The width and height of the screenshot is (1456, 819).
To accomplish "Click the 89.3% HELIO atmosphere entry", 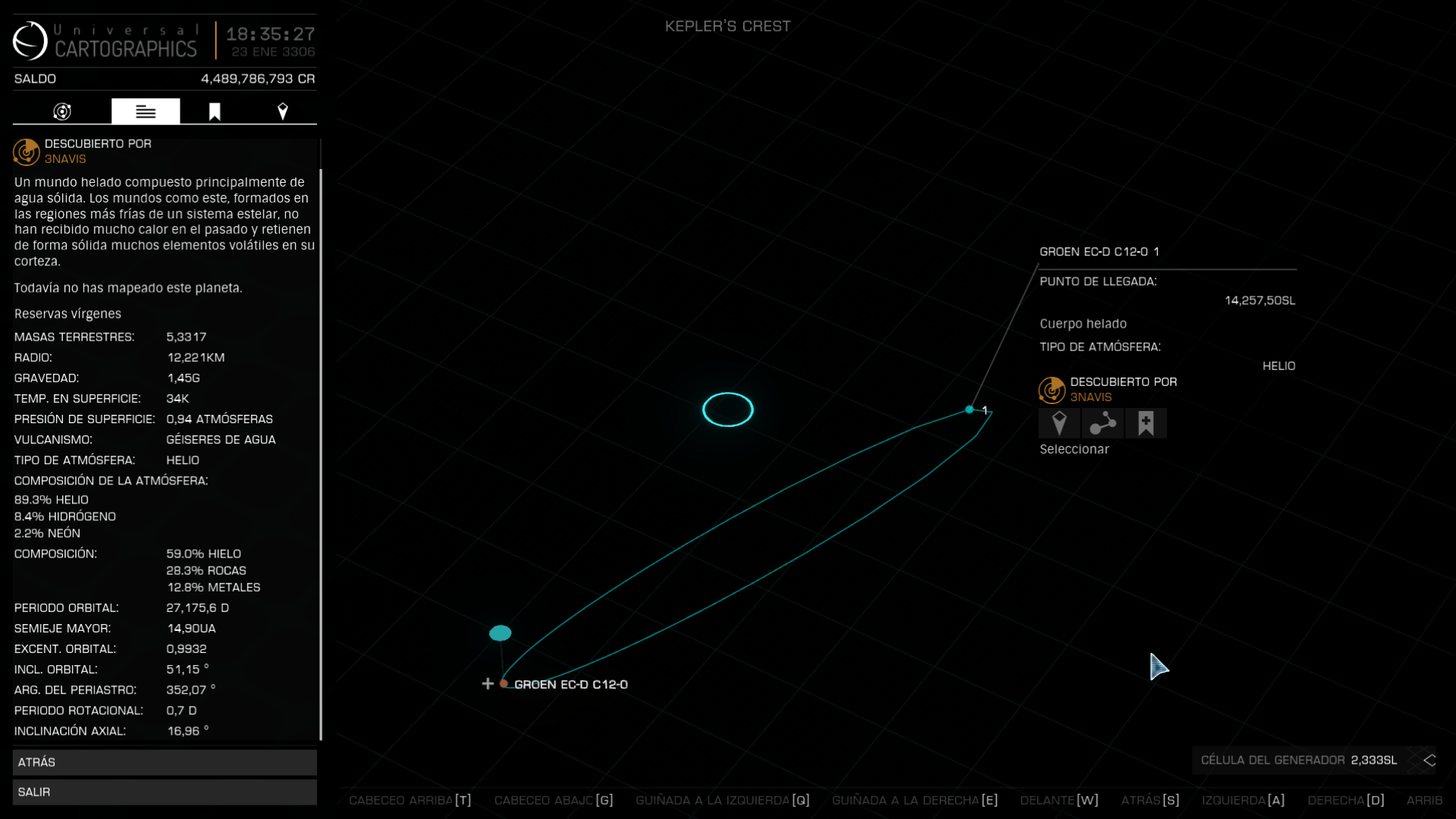I will click(x=52, y=500).
